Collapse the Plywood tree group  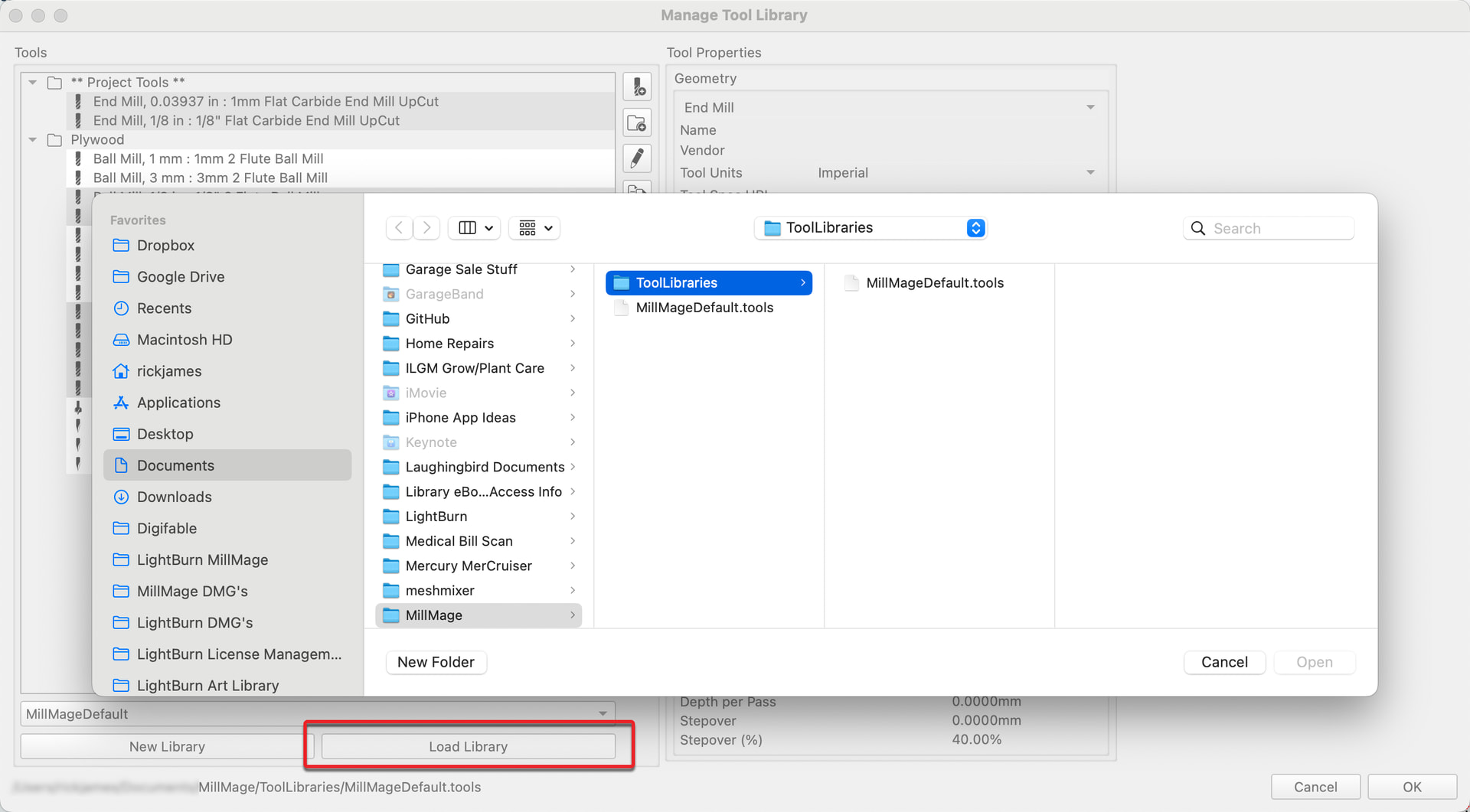(x=32, y=139)
